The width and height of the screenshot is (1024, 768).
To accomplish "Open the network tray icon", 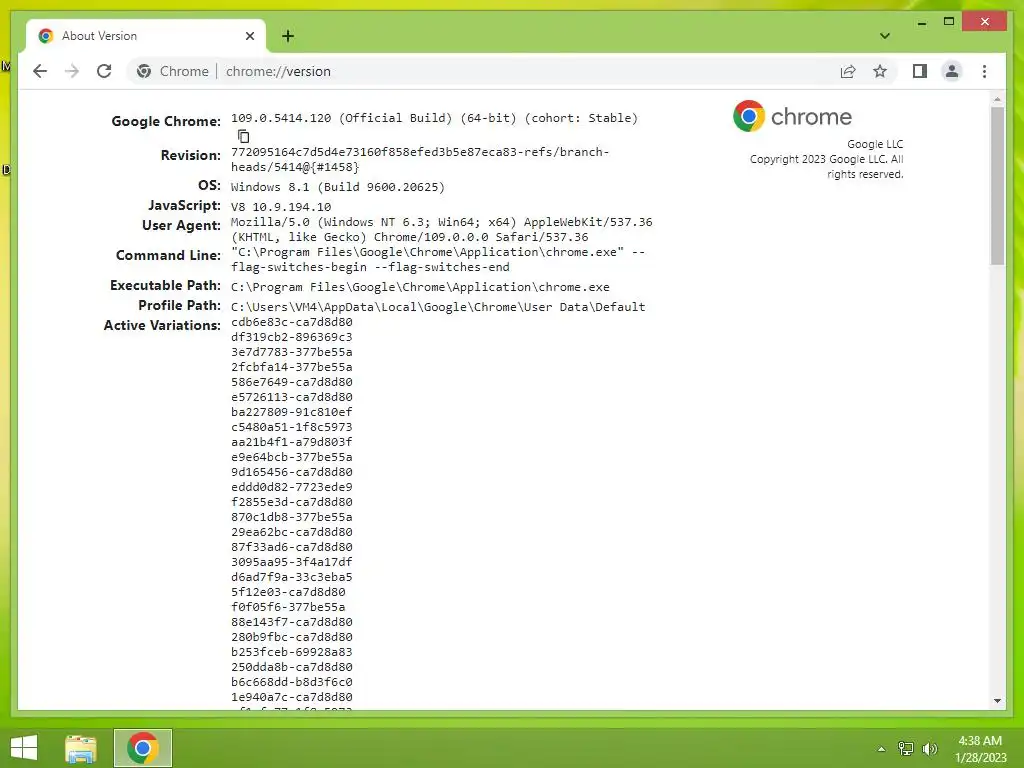I will (906, 749).
